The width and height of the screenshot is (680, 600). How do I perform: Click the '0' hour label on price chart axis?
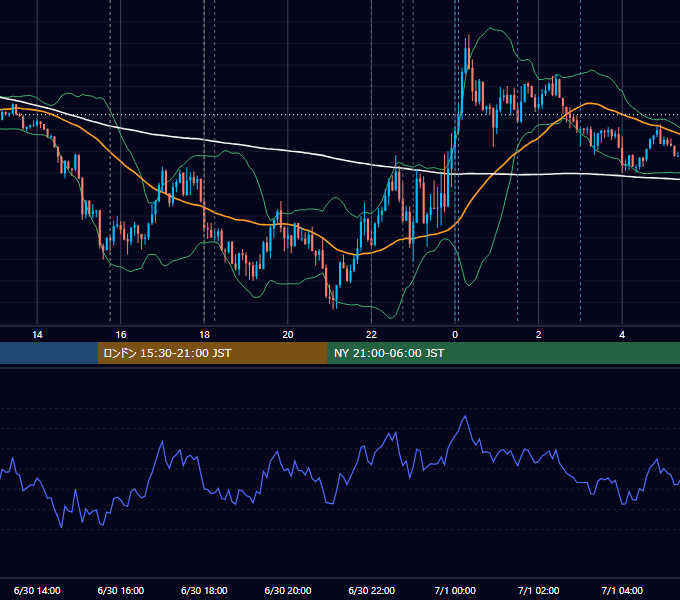tap(455, 335)
